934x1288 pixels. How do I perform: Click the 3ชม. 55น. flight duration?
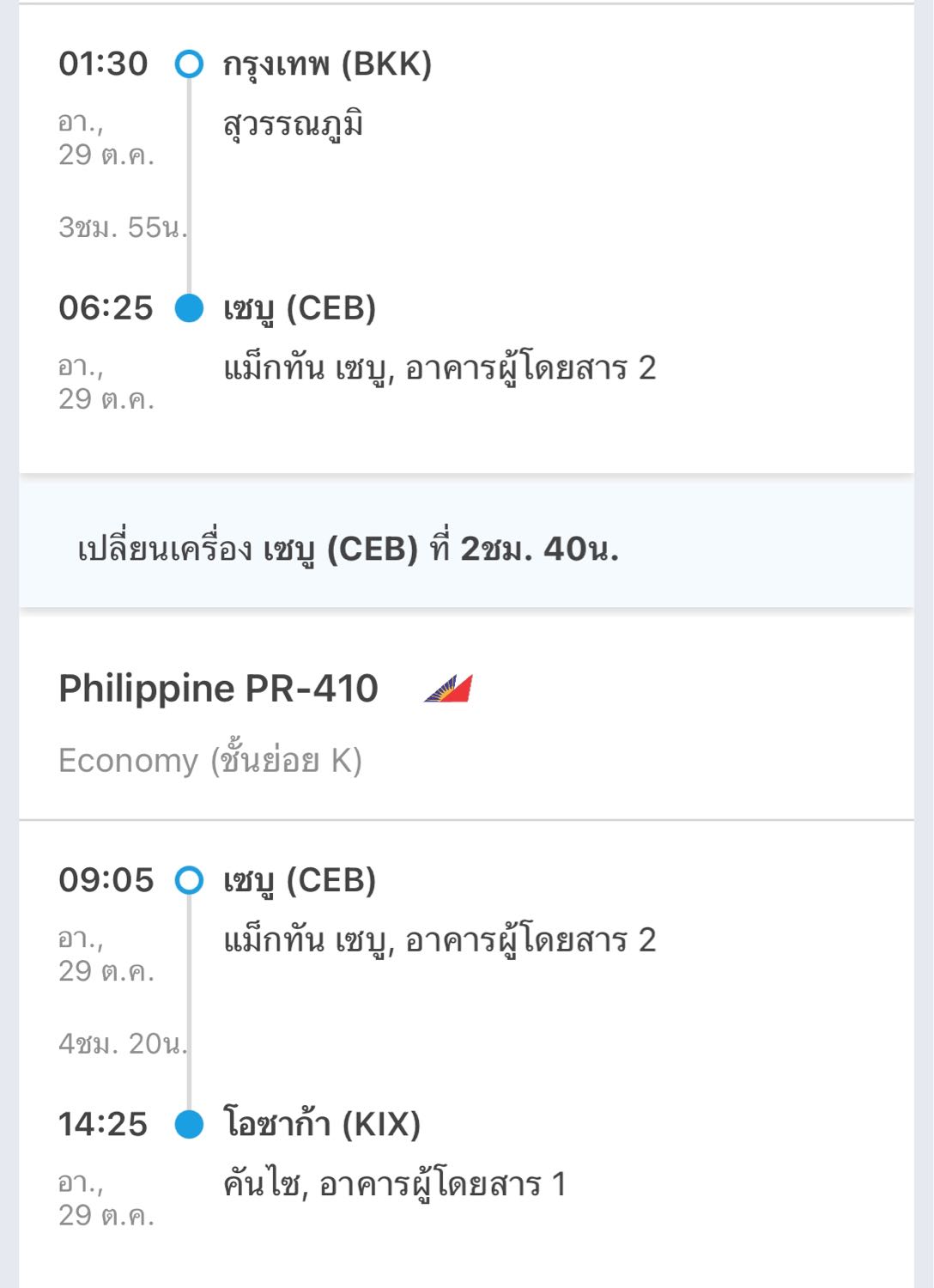pyautogui.click(x=122, y=228)
